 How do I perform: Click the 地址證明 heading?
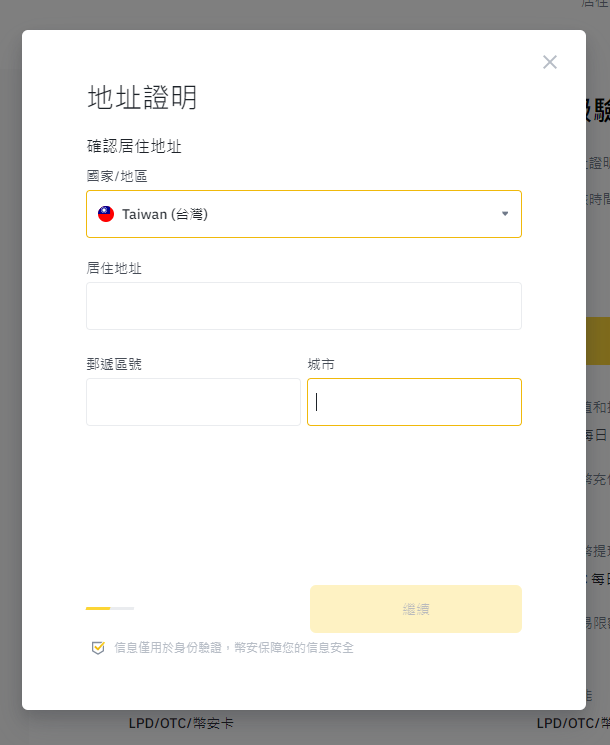click(142, 97)
